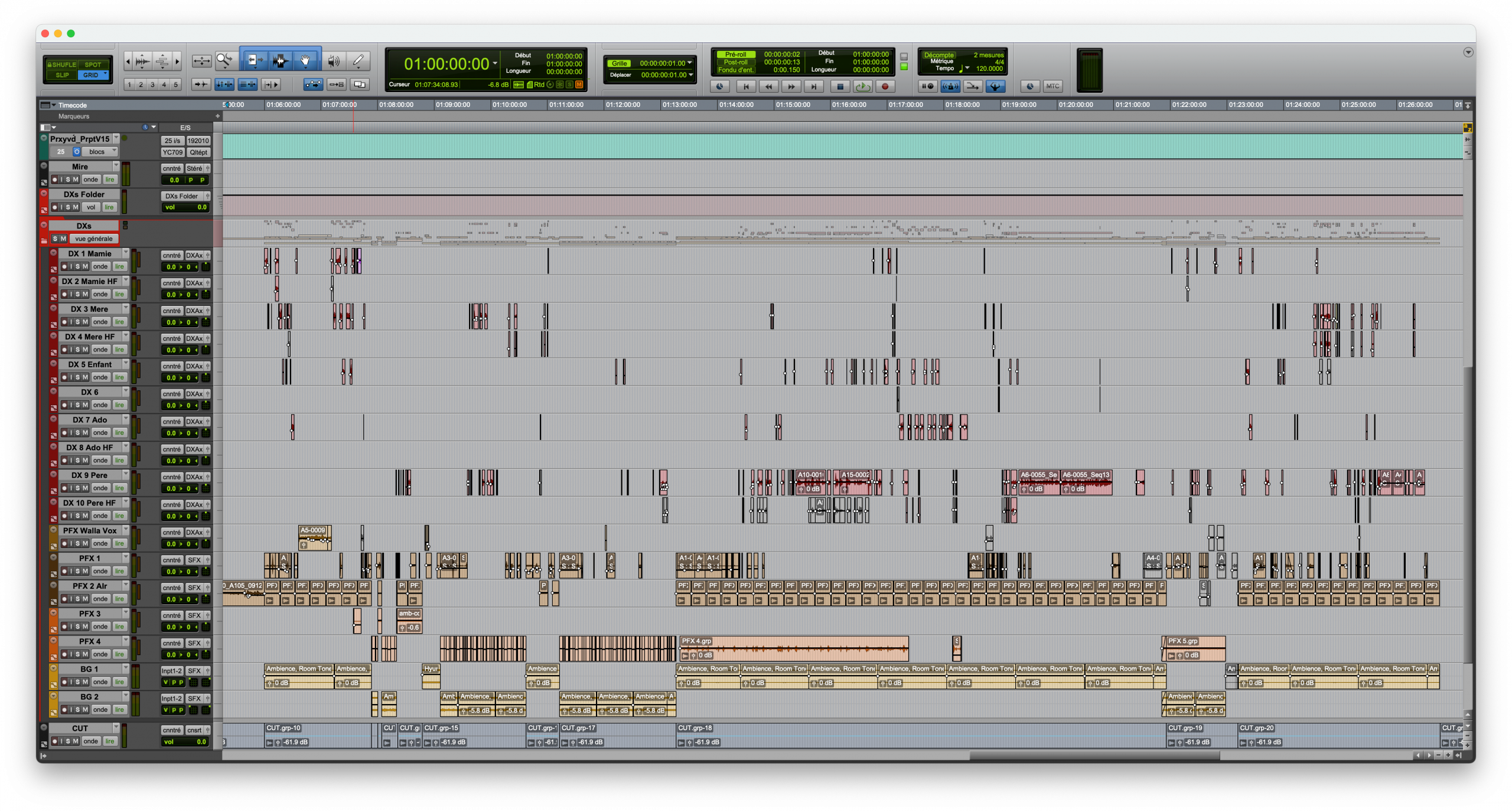Image resolution: width=1512 pixels, height=811 pixels.
Task: Switch to SLIP edit mode
Action: pos(63,75)
